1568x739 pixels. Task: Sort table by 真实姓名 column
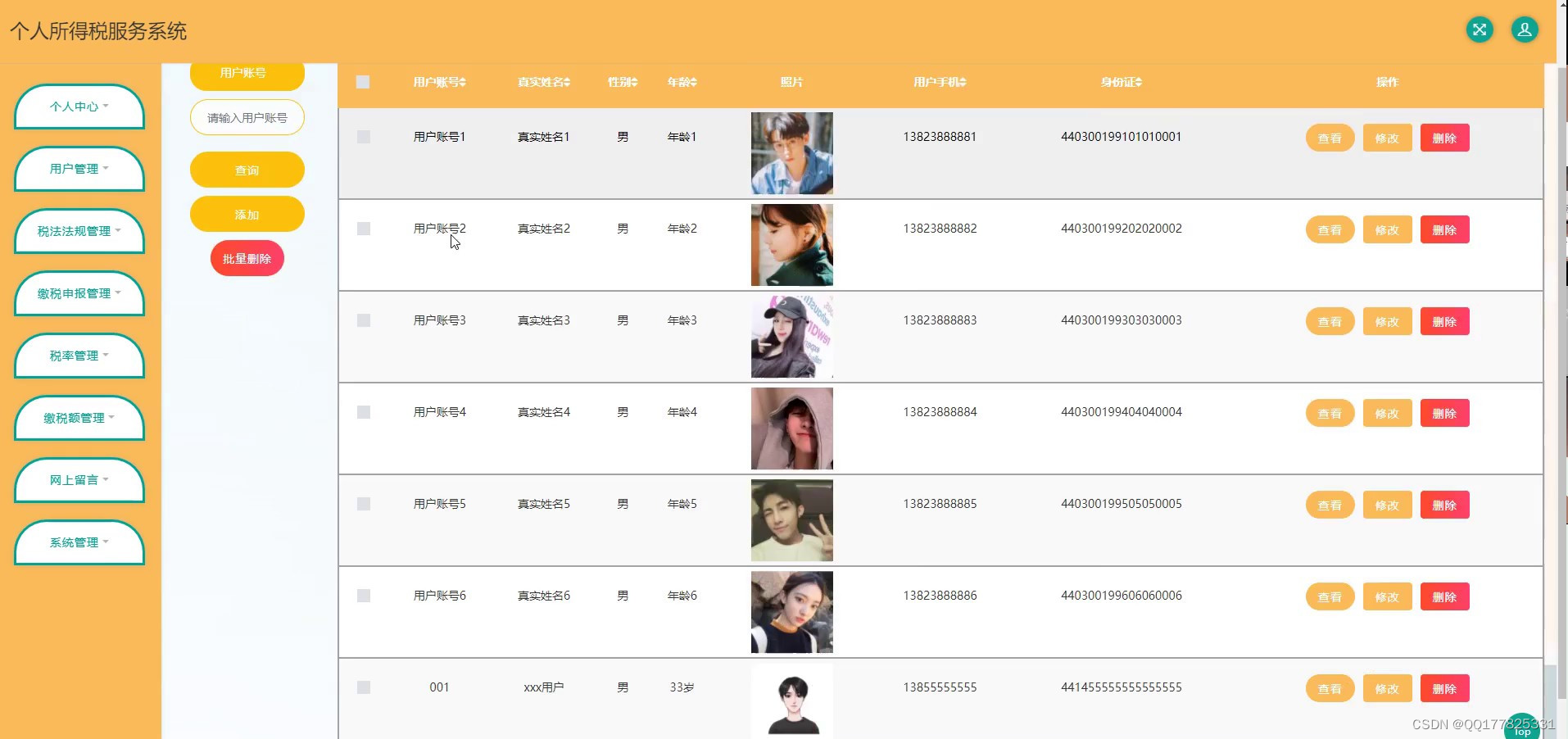544,82
